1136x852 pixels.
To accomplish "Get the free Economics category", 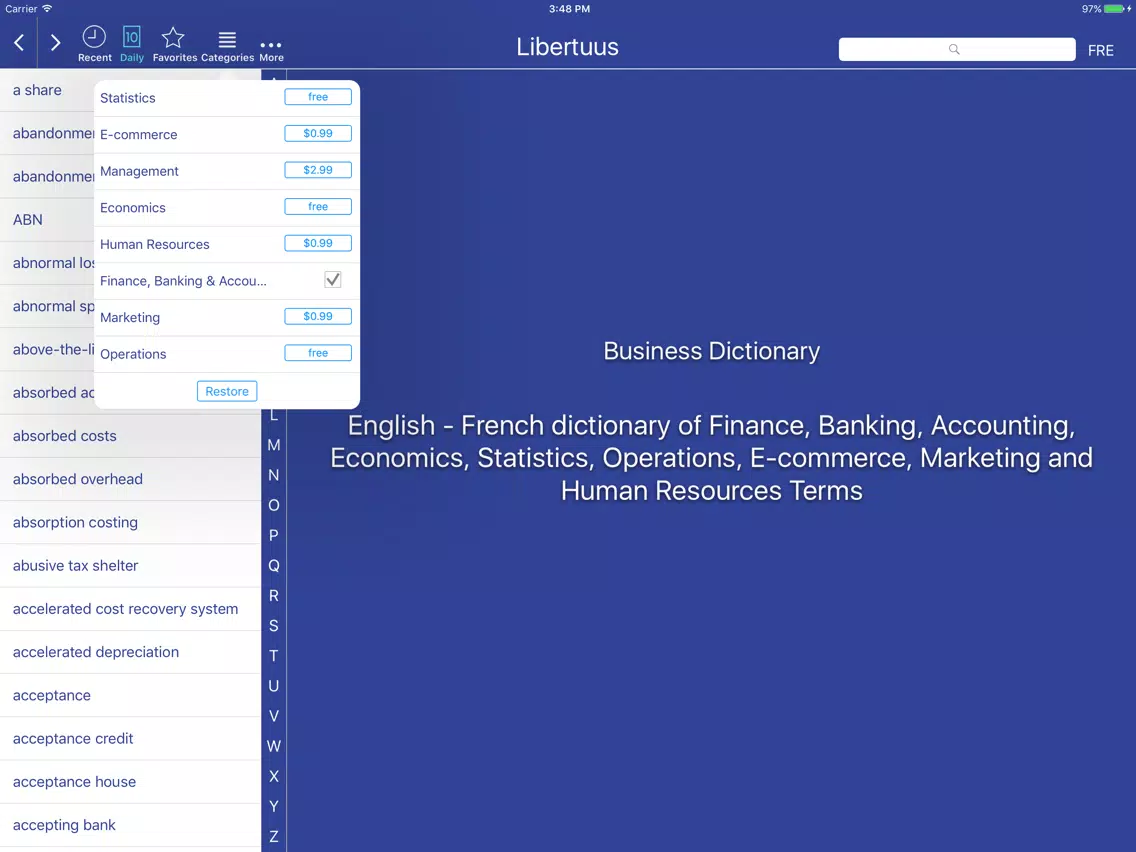I will click(317, 206).
